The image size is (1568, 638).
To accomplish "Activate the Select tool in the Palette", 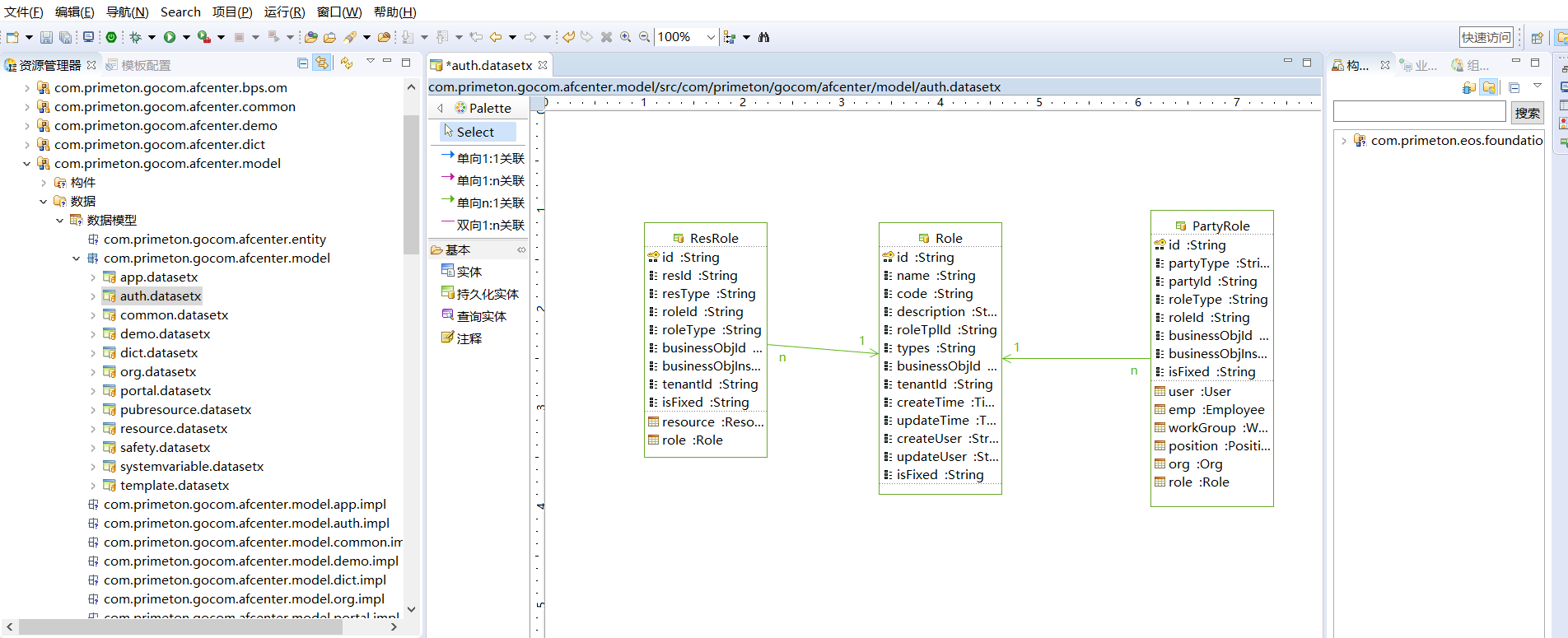I will point(475,132).
